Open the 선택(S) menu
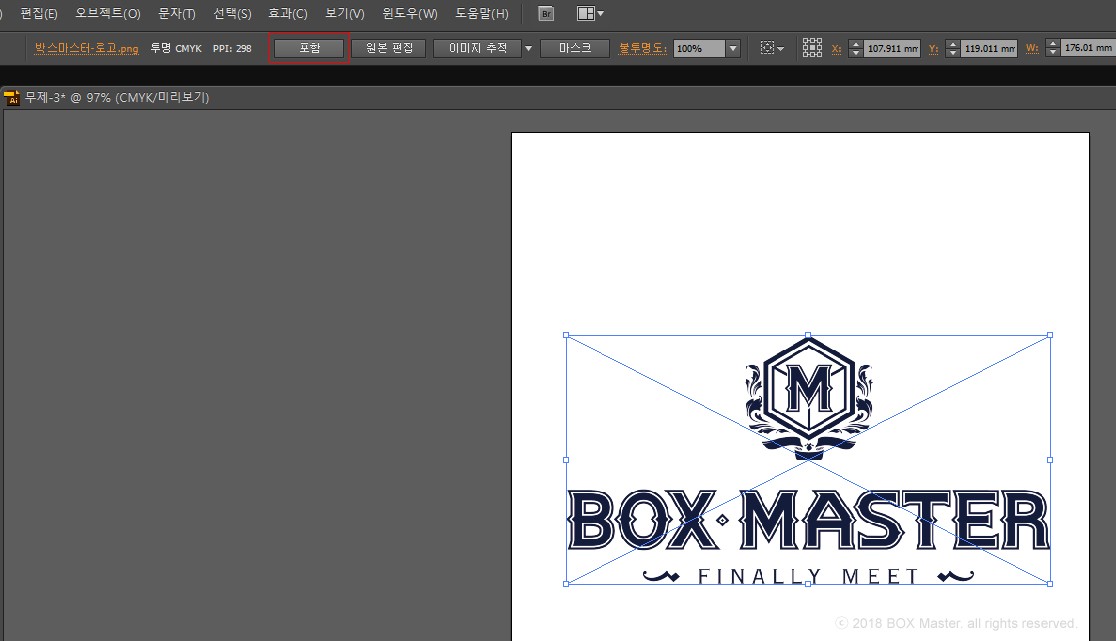Viewport: 1116px width, 641px height. [x=232, y=14]
